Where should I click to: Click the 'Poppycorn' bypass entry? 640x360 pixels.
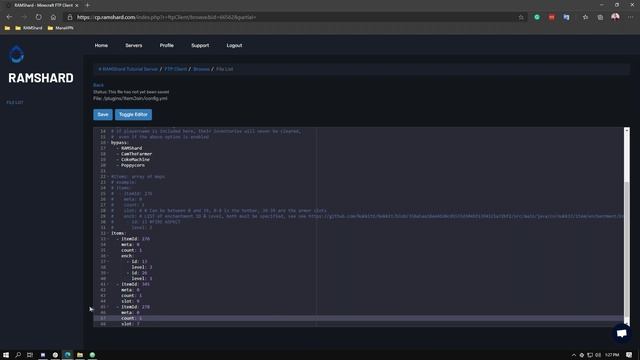[x=133, y=165]
